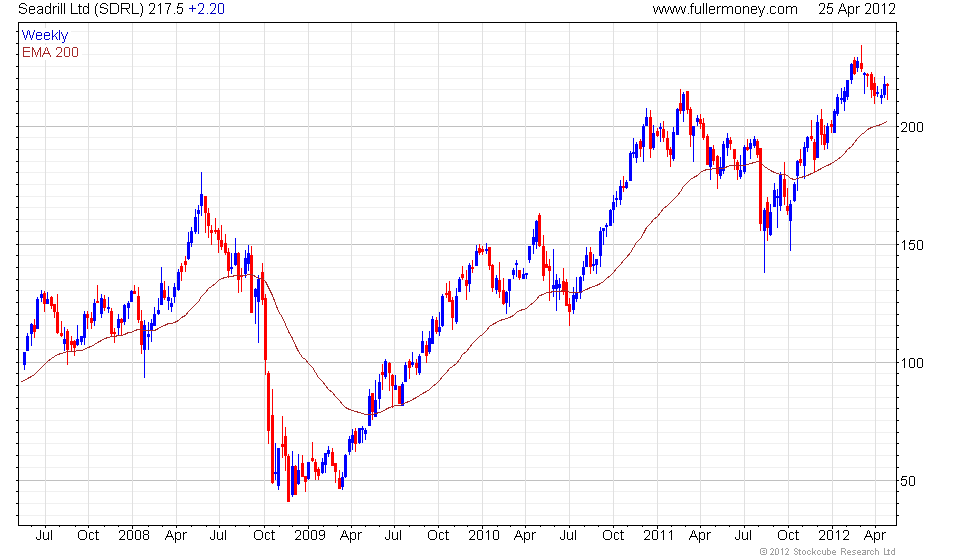
Task: Click the 100 price axis label
Action: (911, 364)
